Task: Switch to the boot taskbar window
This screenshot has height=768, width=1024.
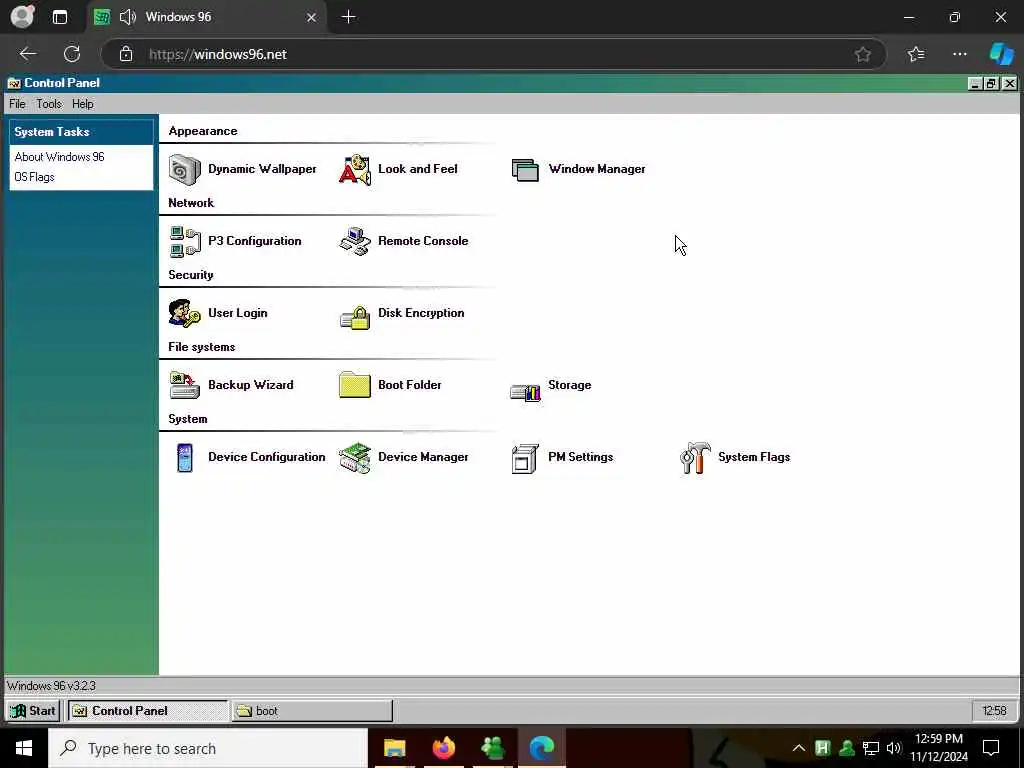Action: (312, 711)
